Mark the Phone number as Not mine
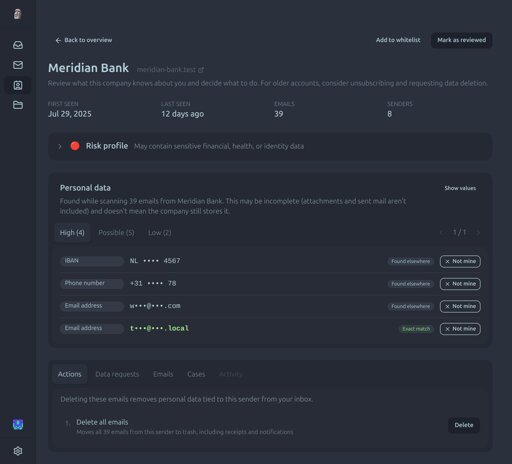 coord(460,284)
